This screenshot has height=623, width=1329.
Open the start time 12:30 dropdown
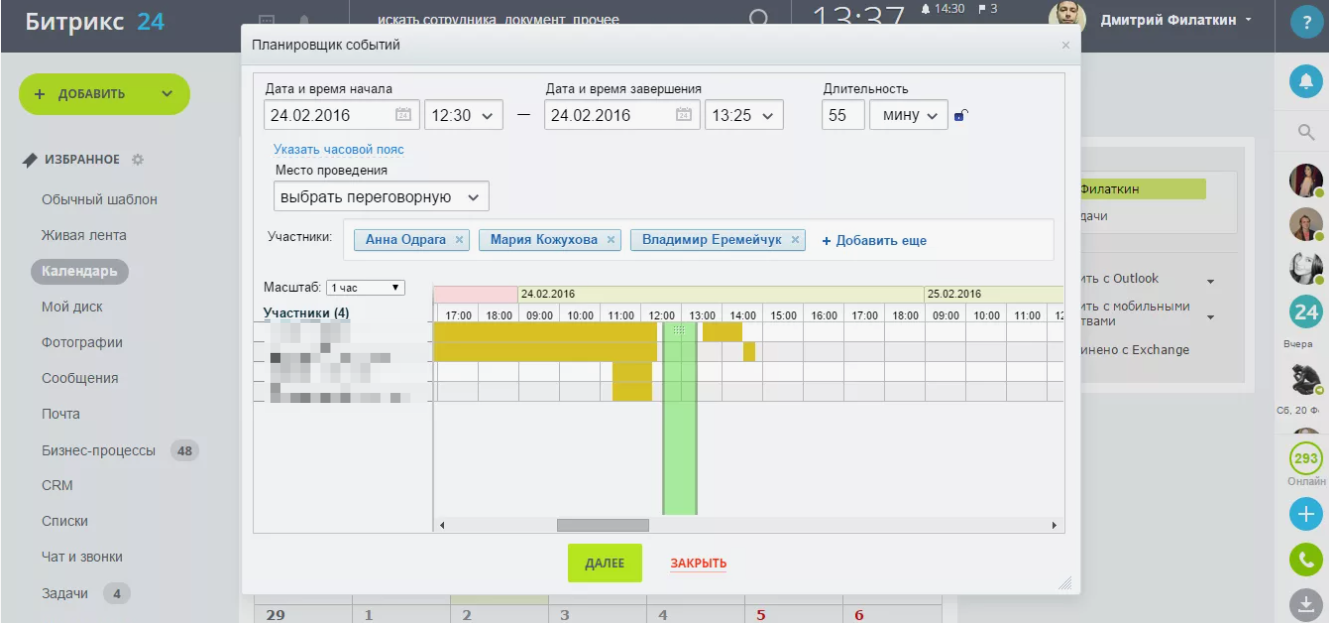point(463,116)
